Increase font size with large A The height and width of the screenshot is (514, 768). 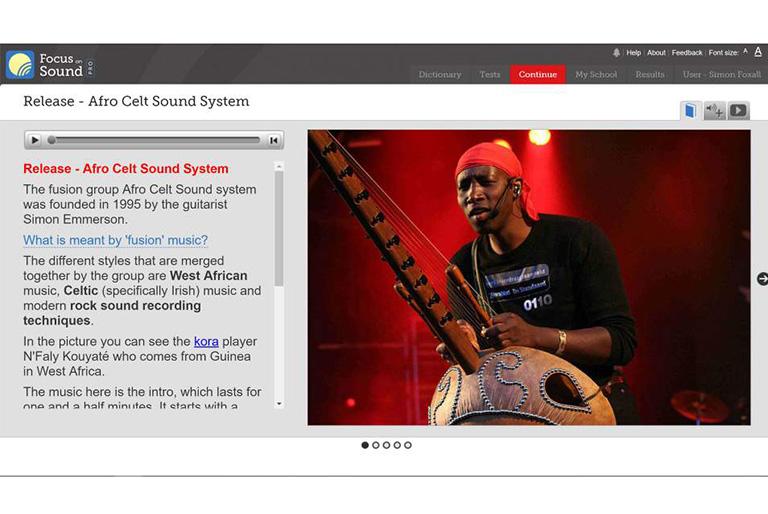(758, 51)
